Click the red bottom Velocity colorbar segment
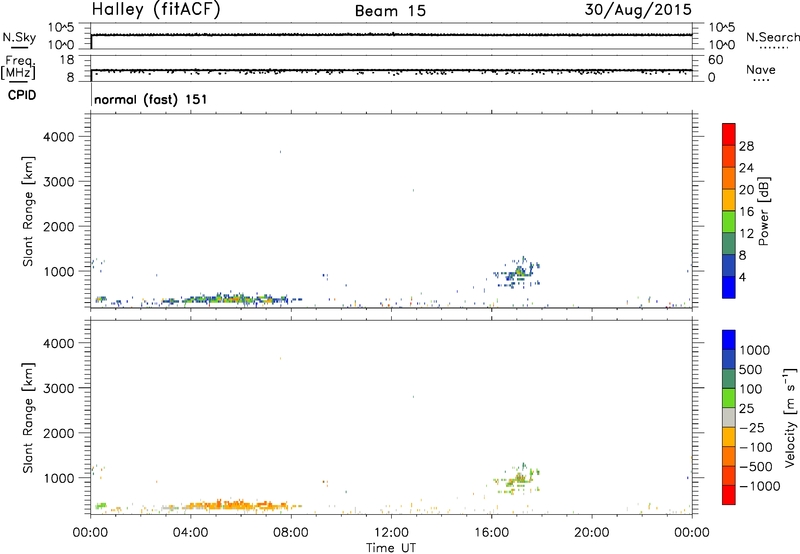The image size is (800, 554). click(x=729, y=495)
